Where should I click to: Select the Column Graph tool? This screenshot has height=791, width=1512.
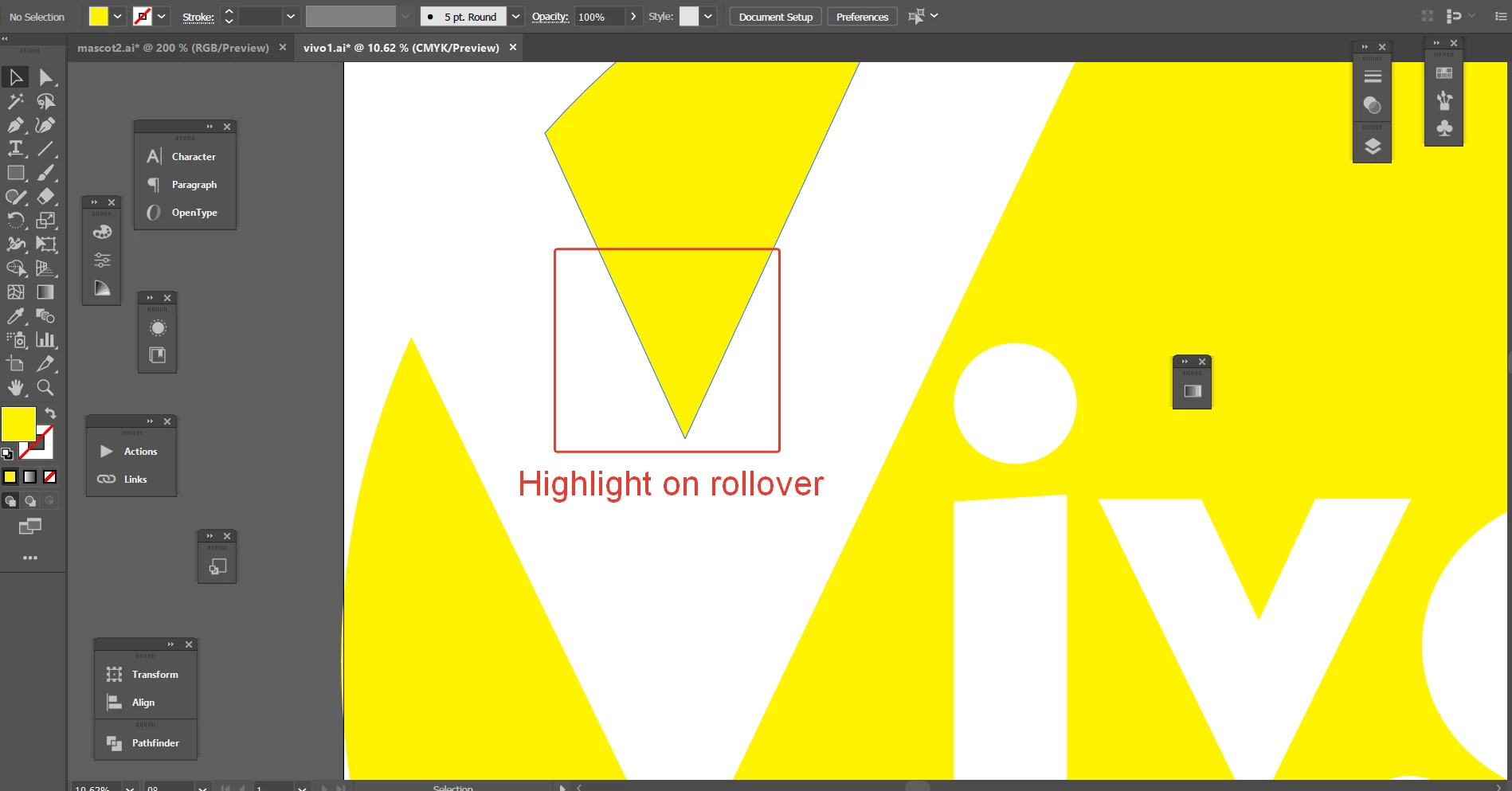click(45, 340)
